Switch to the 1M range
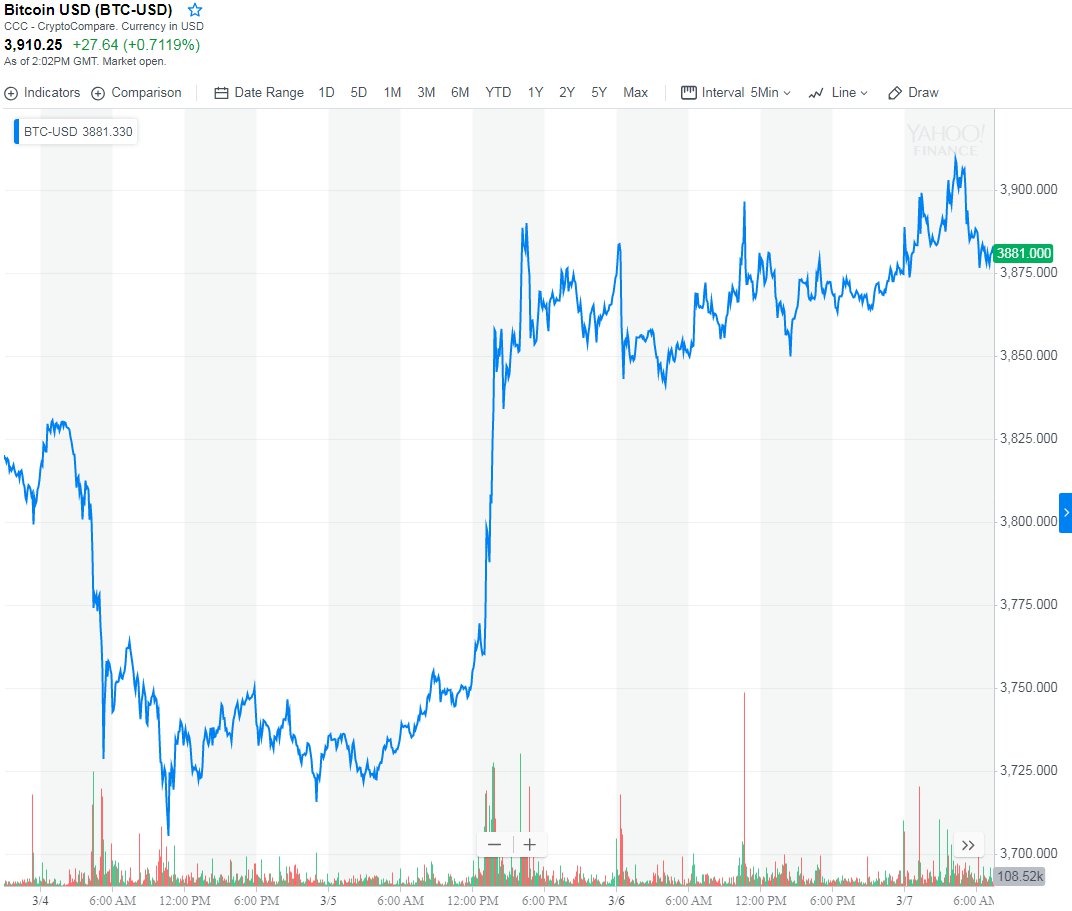This screenshot has width=1072, height=911. pyautogui.click(x=392, y=93)
